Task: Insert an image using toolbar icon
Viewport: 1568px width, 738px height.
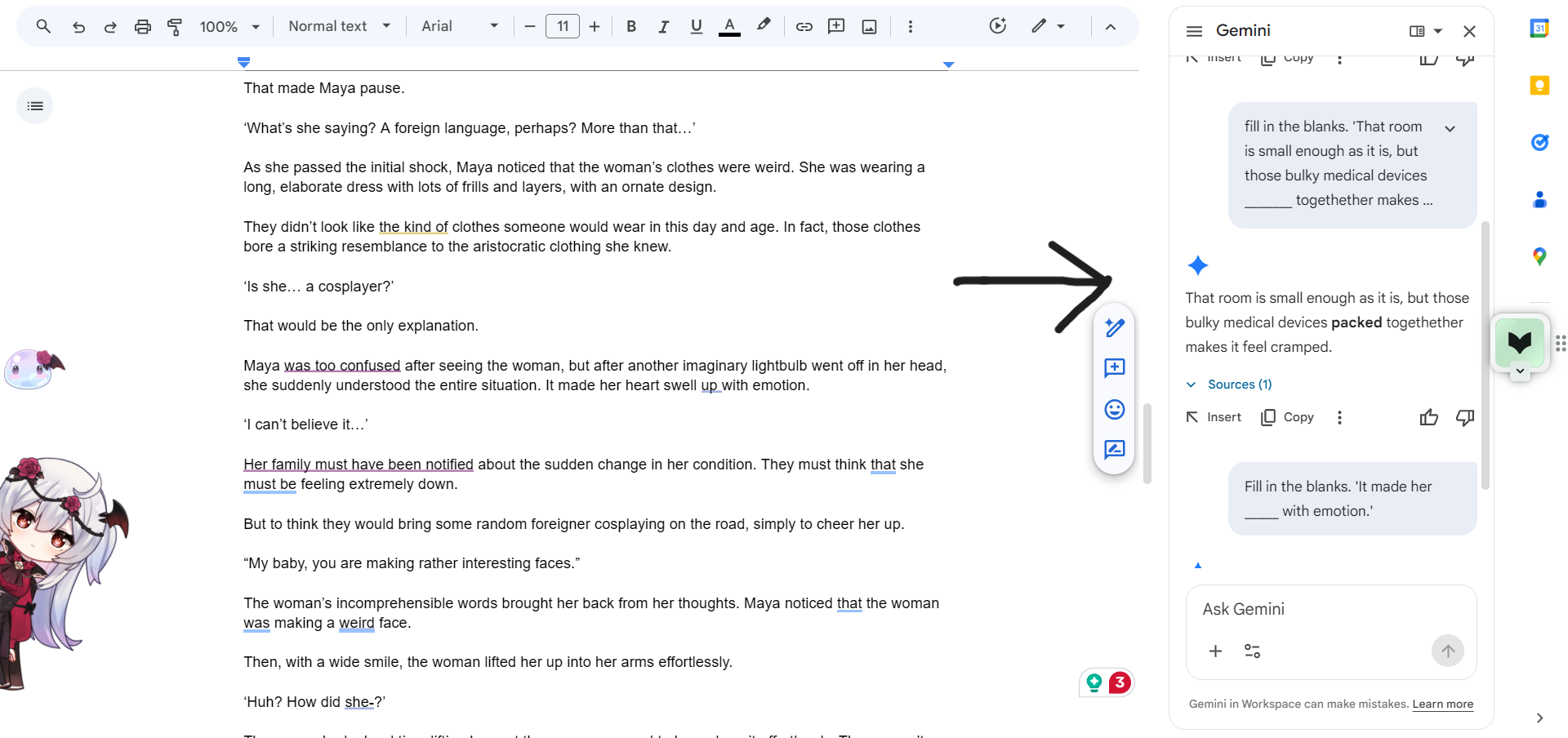Action: (870, 27)
